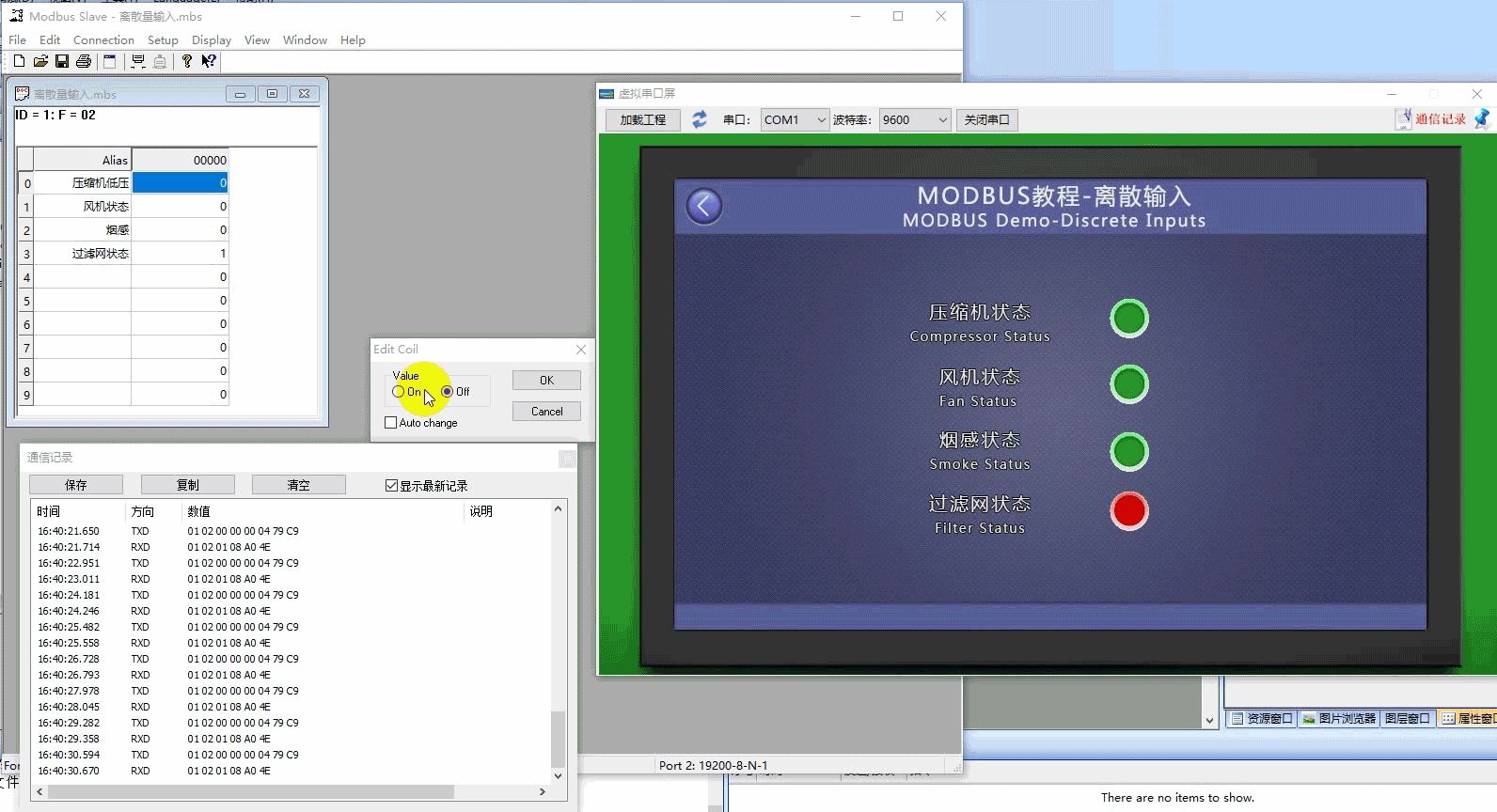Click the greyed Disconnect toolbar icon
The height and width of the screenshot is (812, 1497).
click(160, 61)
